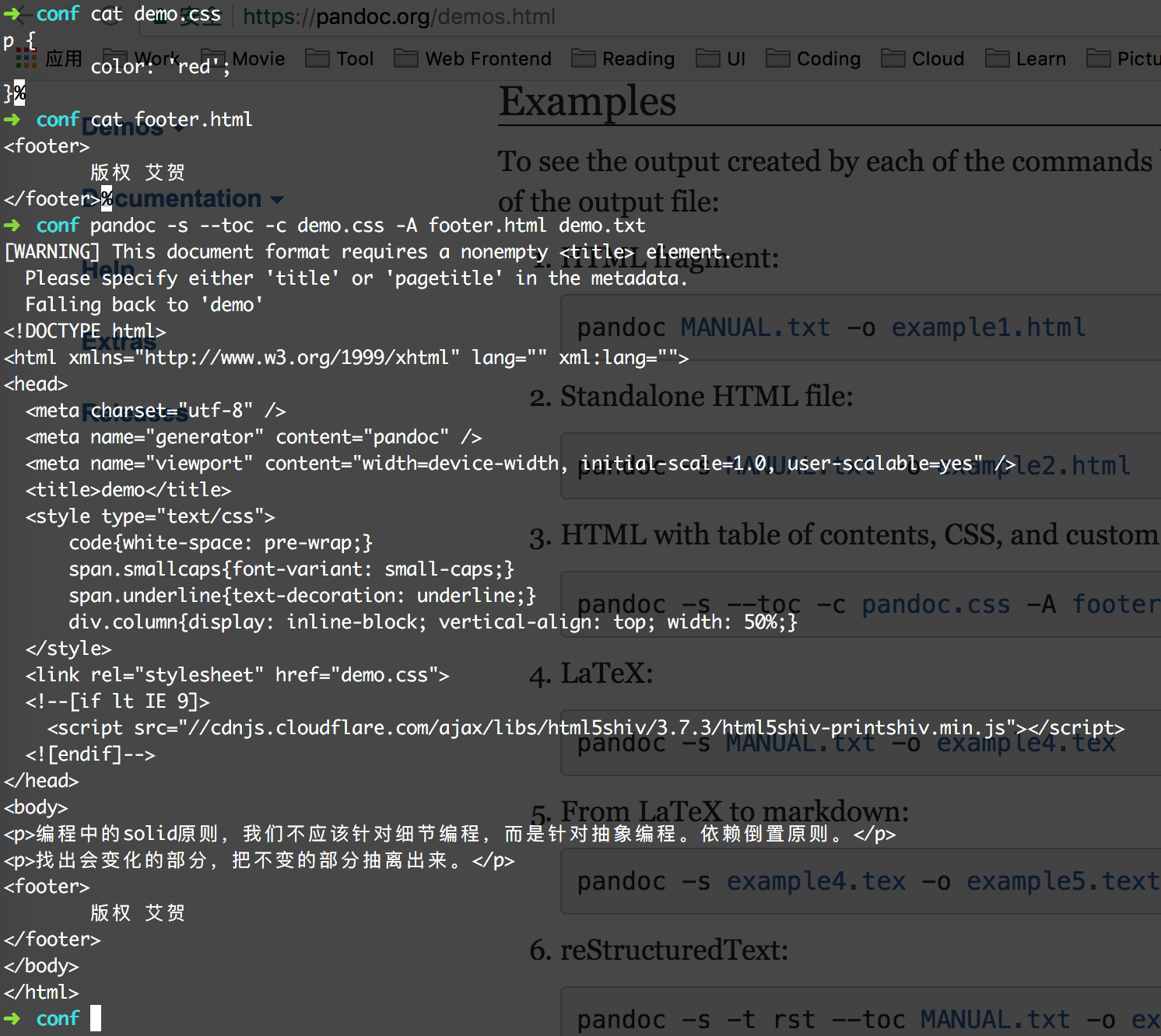Open MANUAL.txt link in HTML fragment example
Screen dimensions: 1161x1036
pyautogui.click(x=755, y=327)
